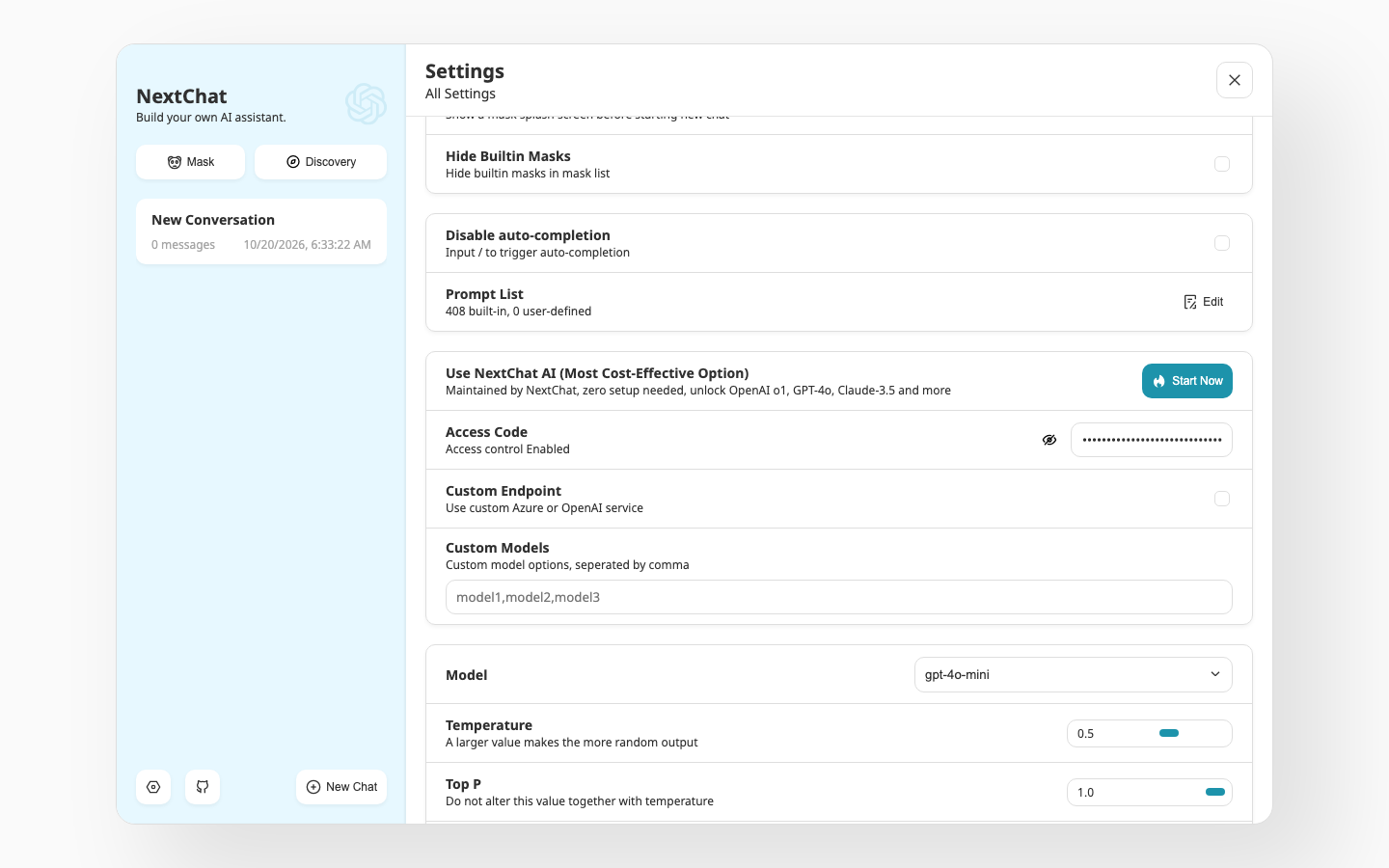Expand the Model dropdown showing gpt-4o-mini
This screenshot has height=868, width=1389.
[x=1074, y=675]
